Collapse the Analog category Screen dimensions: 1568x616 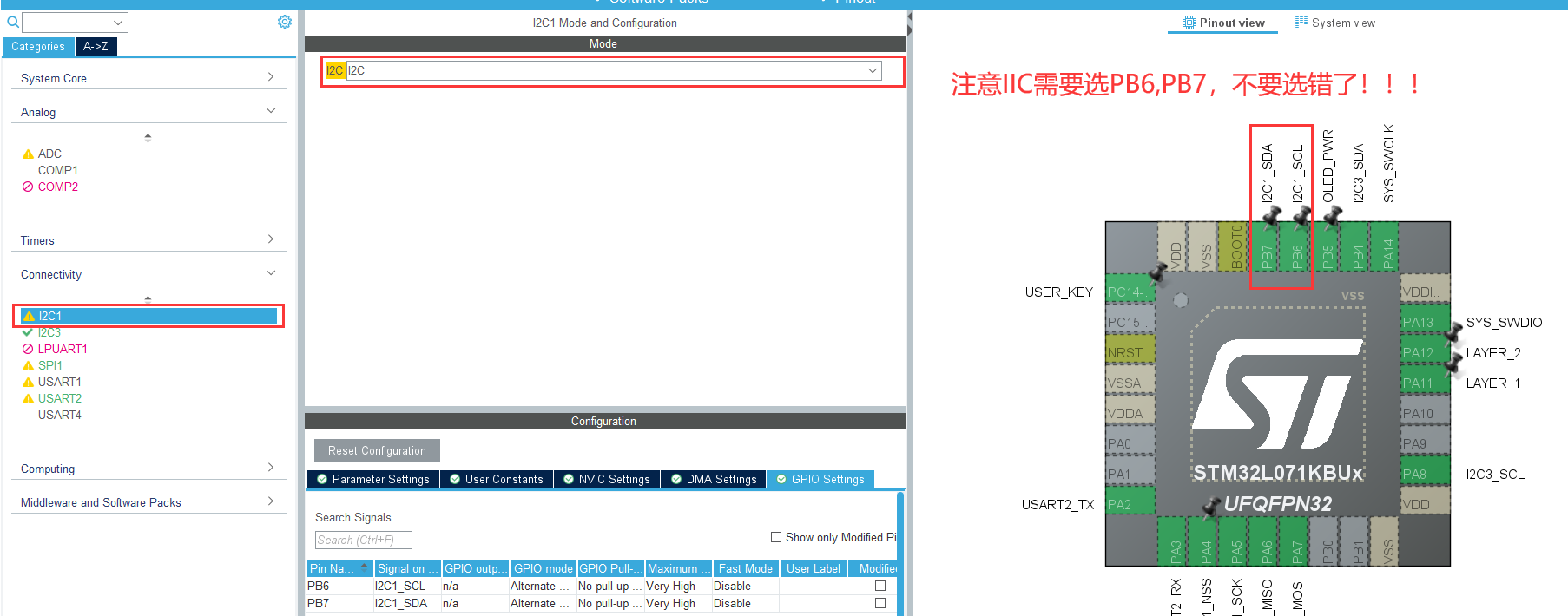(x=148, y=112)
